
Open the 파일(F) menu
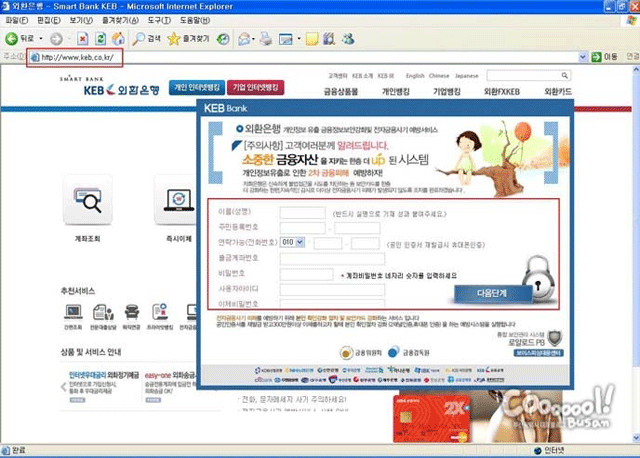(x=17, y=20)
